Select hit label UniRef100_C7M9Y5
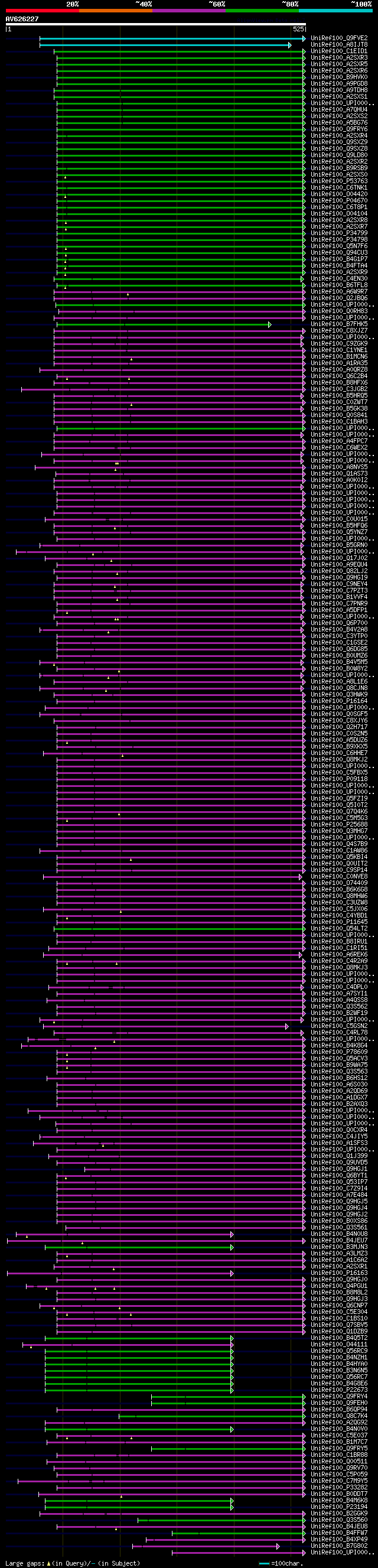 339,1481
